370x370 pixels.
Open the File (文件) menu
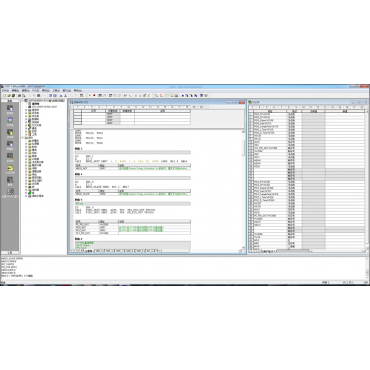point(5,90)
